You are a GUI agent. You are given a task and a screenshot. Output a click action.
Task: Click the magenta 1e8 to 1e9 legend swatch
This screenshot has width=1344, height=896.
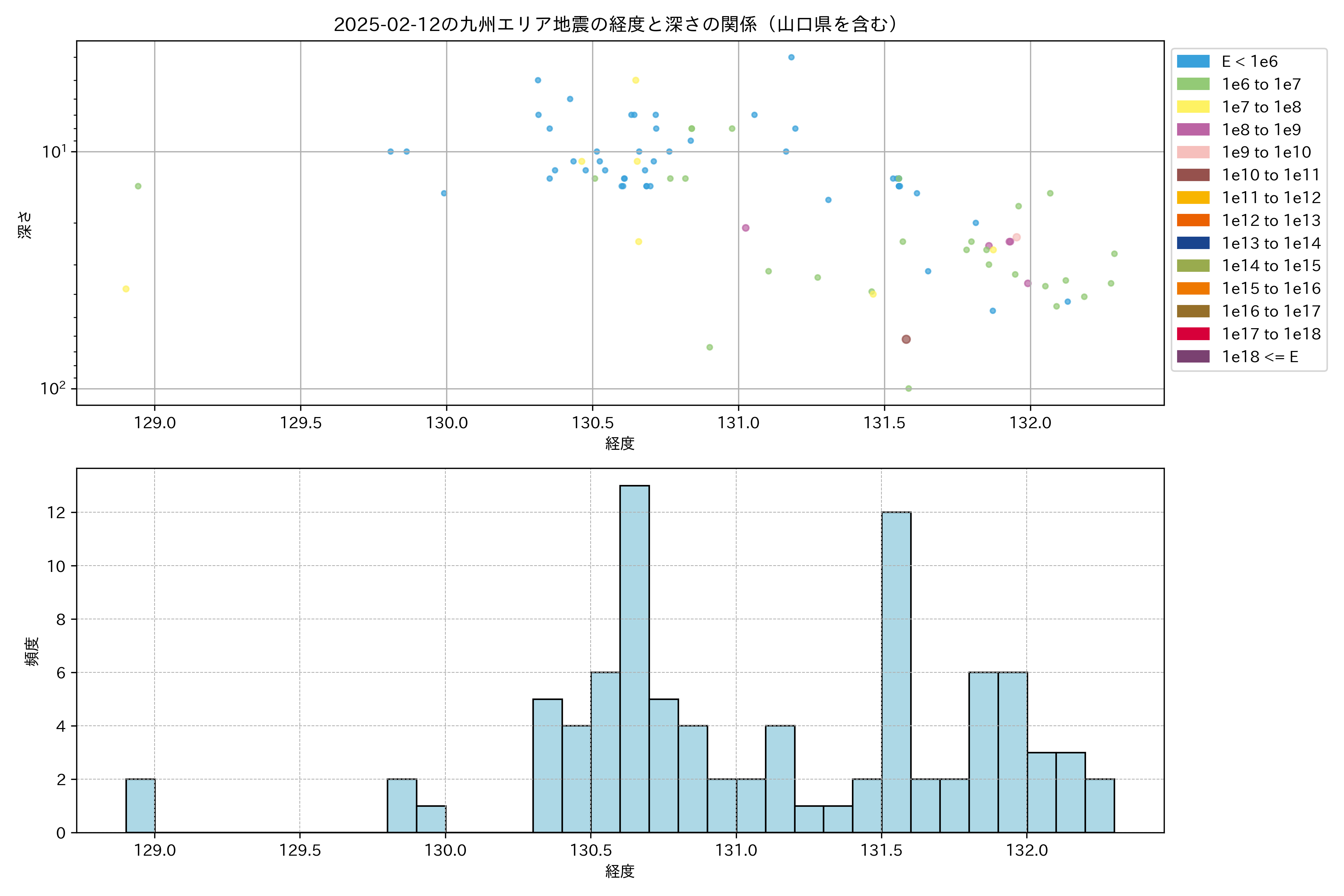pyautogui.click(x=1193, y=130)
